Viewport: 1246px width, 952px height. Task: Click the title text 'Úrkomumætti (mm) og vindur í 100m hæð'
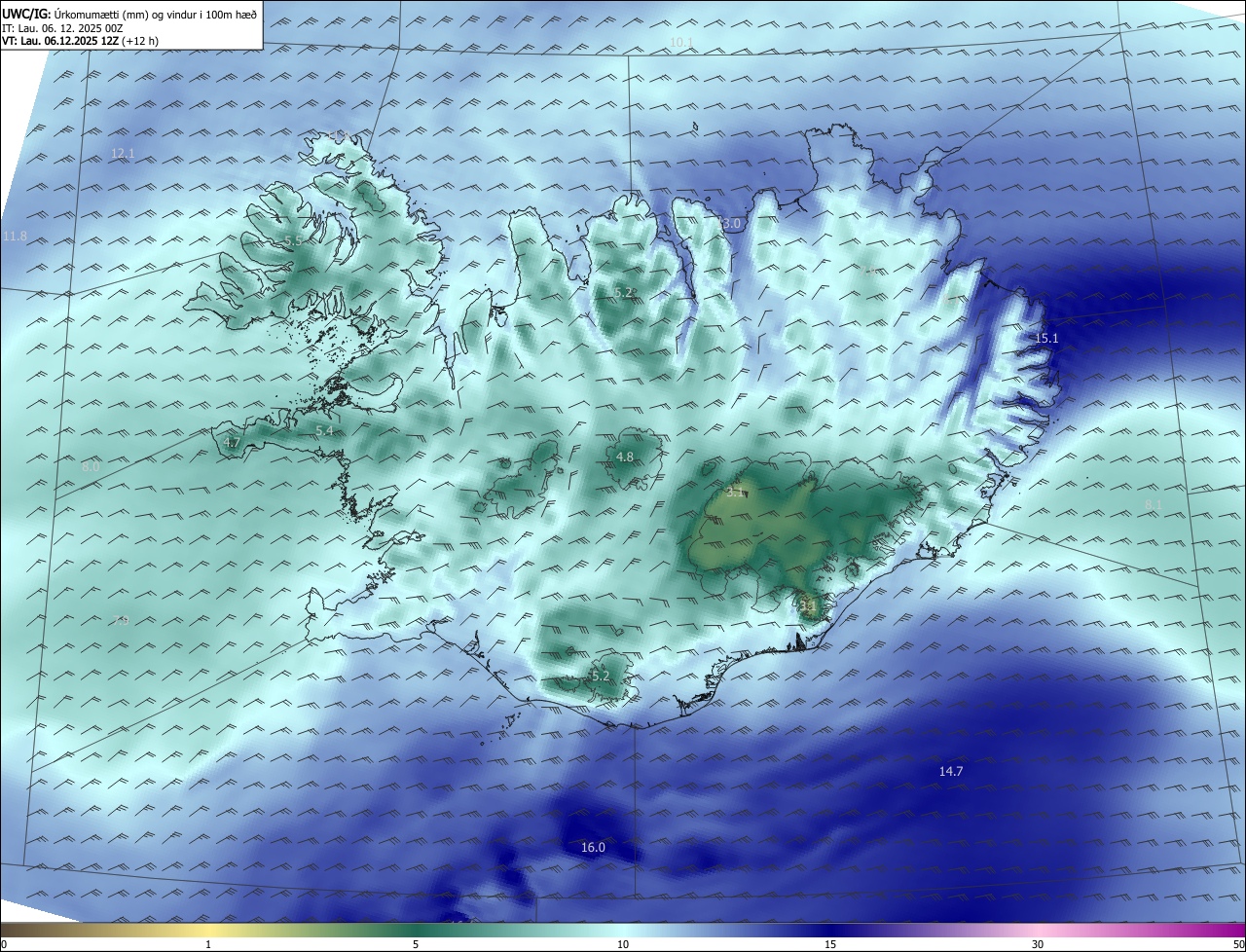click(156, 14)
